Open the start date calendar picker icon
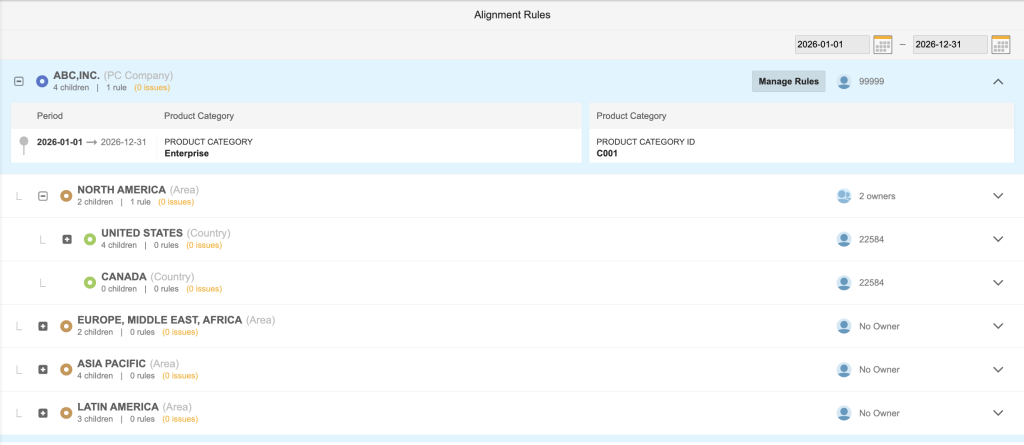This screenshot has width=1024, height=445. [x=882, y=44]
